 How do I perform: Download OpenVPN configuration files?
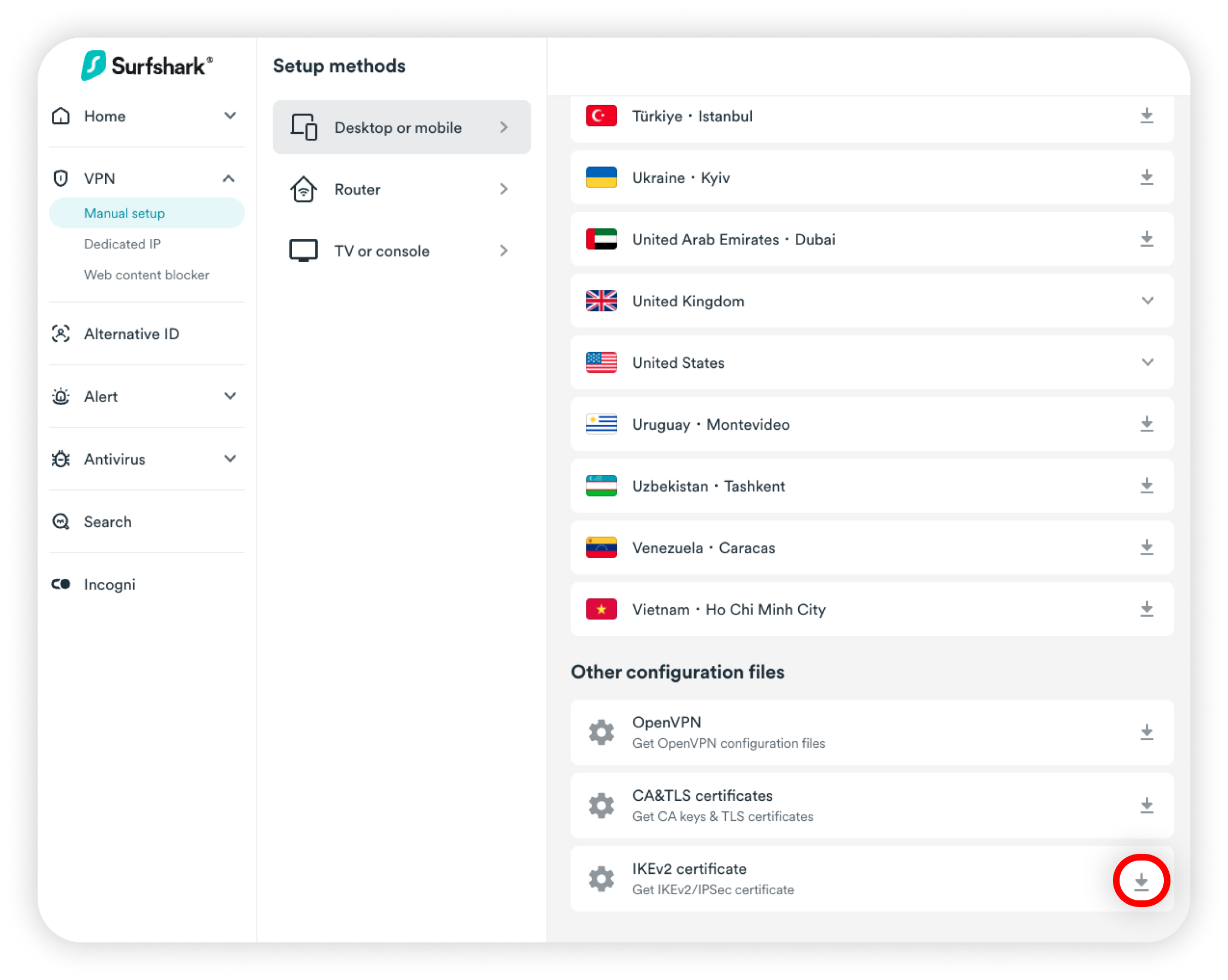1146,732
